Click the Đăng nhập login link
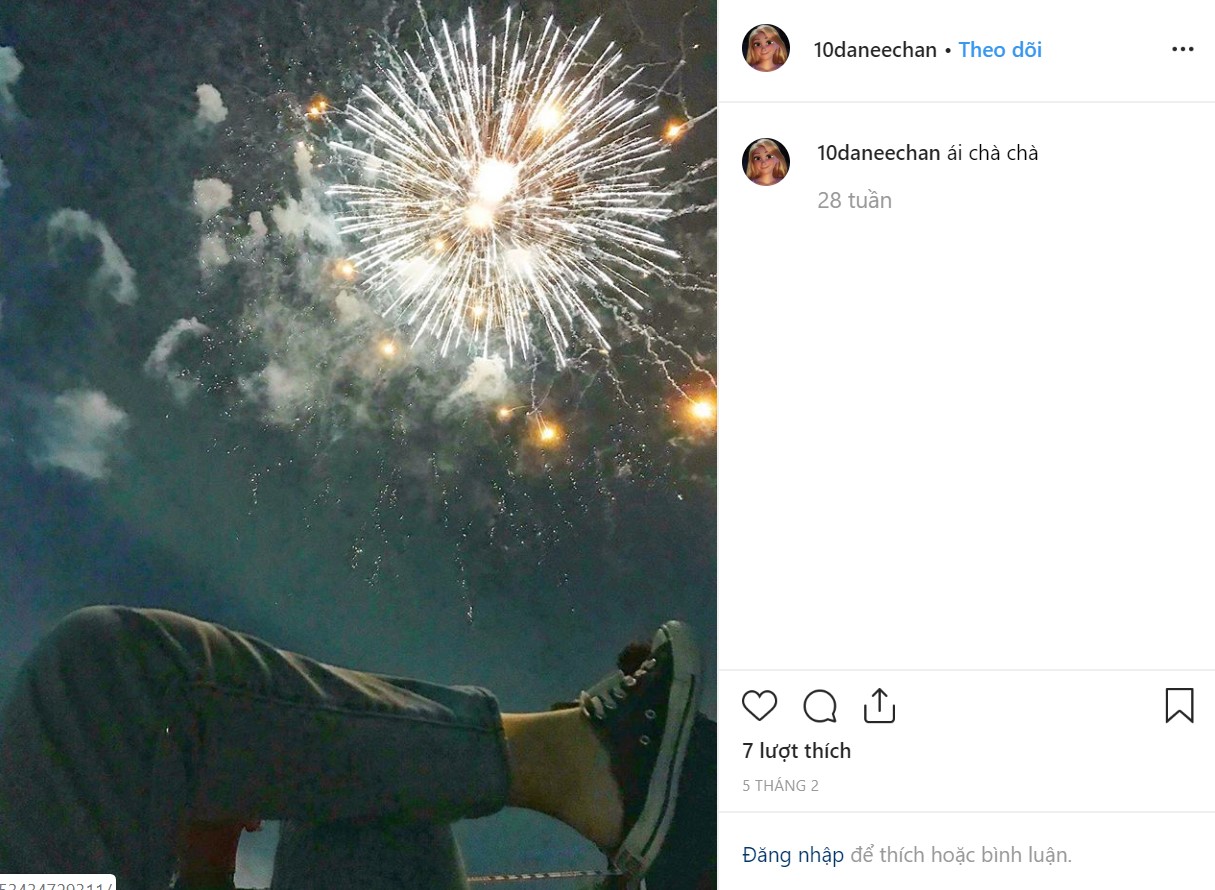The height and width of the screenshot is (890, 1215). [793, 855]
